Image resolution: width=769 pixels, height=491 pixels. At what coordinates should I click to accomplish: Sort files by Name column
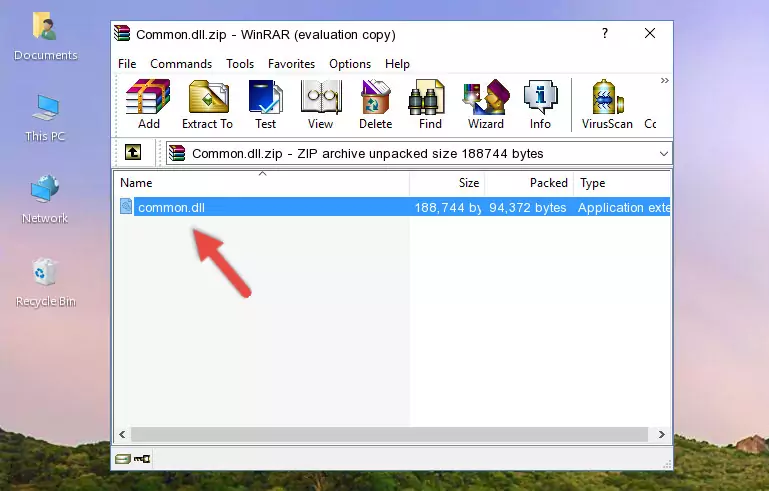262,183
